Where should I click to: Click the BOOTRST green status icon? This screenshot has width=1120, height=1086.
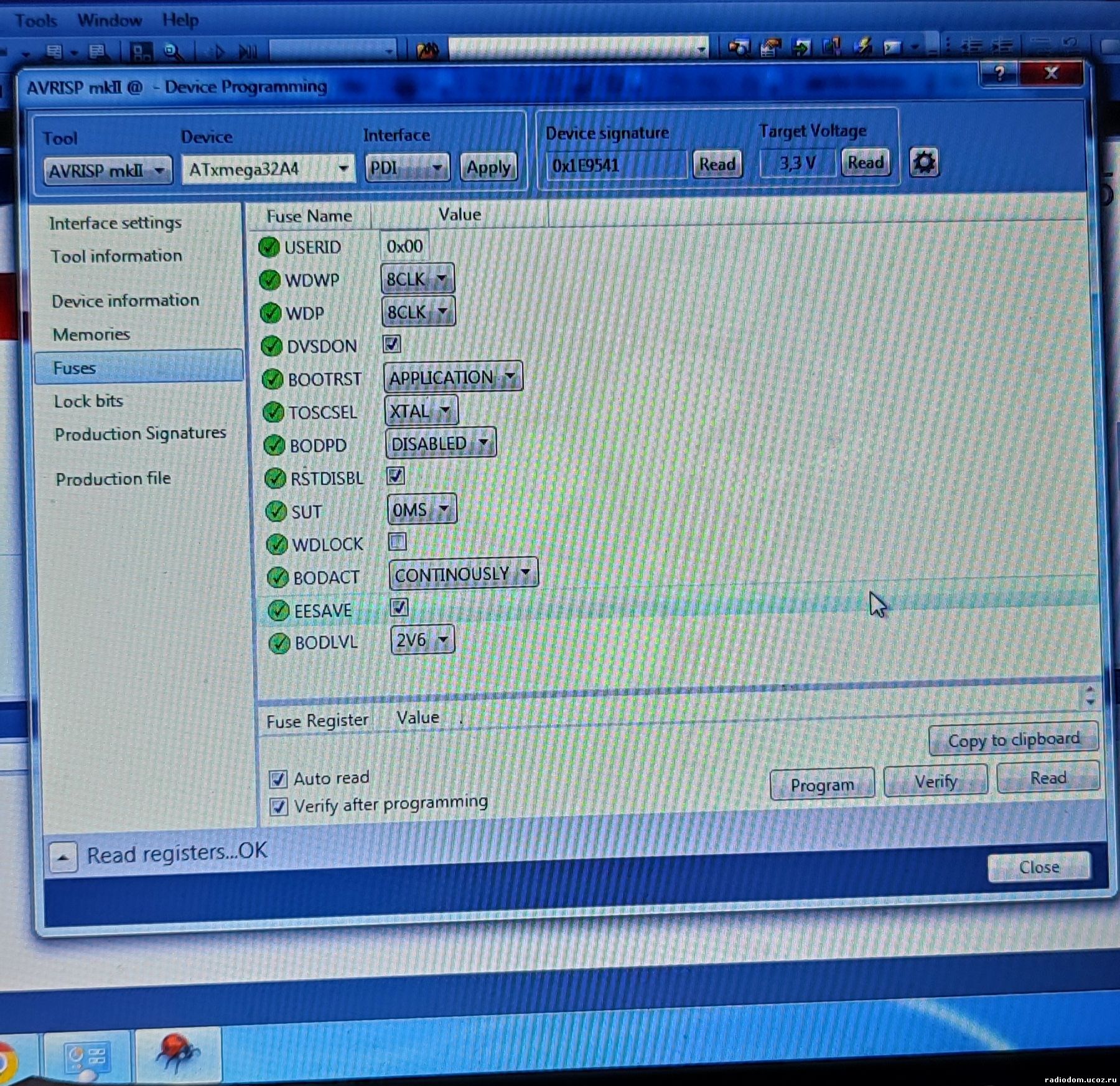273,379
